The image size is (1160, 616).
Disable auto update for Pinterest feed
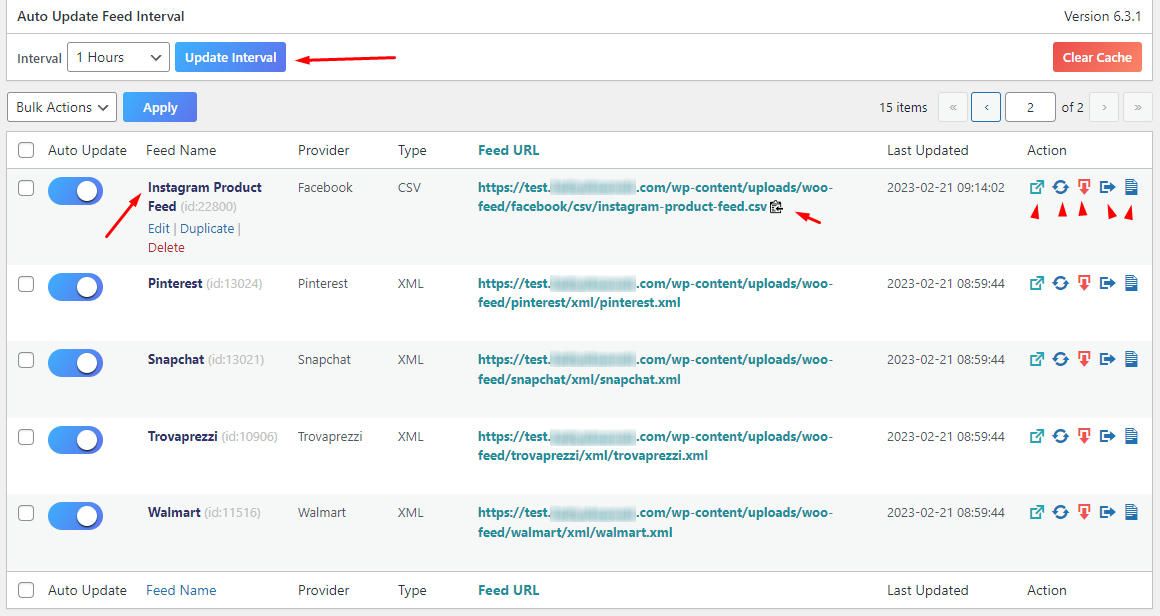pyautogui.click(x=75, y=286)
